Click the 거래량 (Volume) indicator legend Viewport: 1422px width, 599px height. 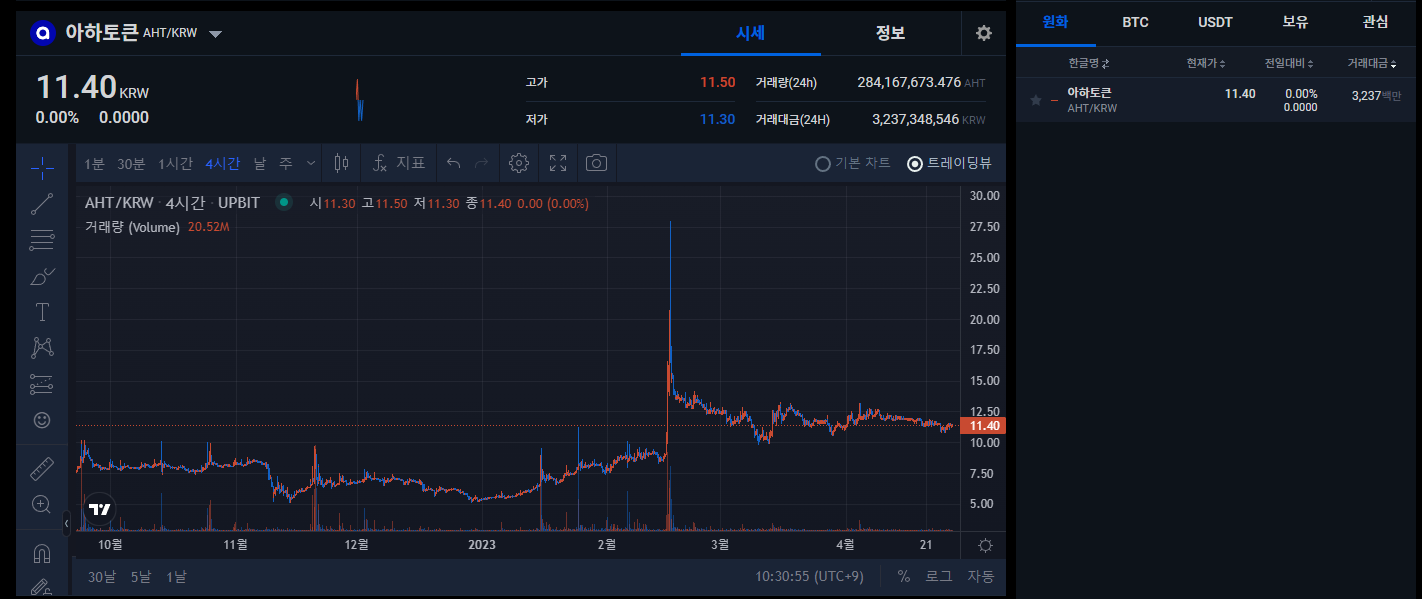(x=132, y=227)
